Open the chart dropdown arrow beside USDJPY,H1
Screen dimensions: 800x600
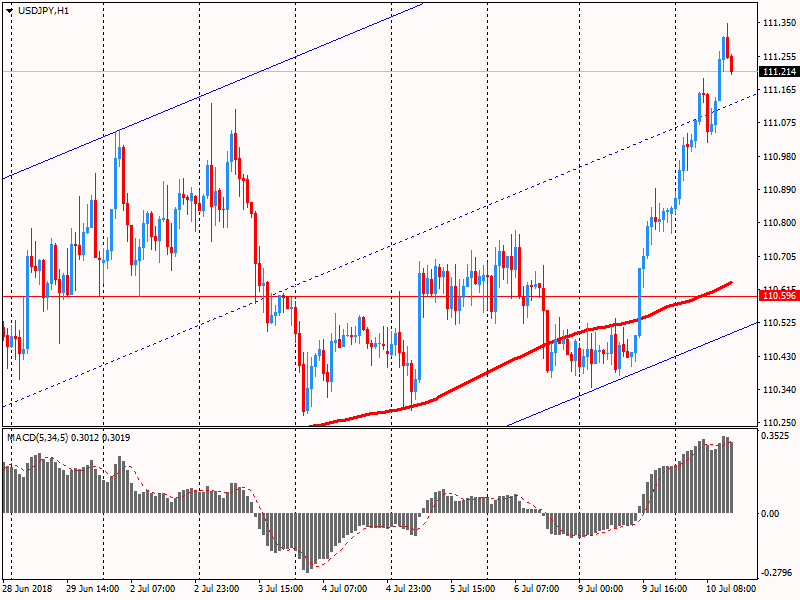tap(9, 11)
